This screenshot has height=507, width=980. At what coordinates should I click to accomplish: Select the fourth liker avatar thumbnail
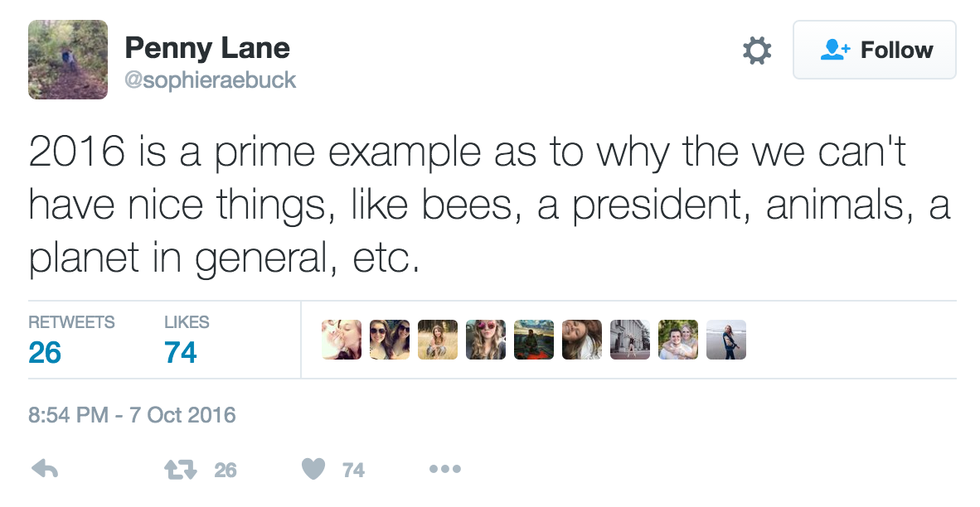(486, 340)
